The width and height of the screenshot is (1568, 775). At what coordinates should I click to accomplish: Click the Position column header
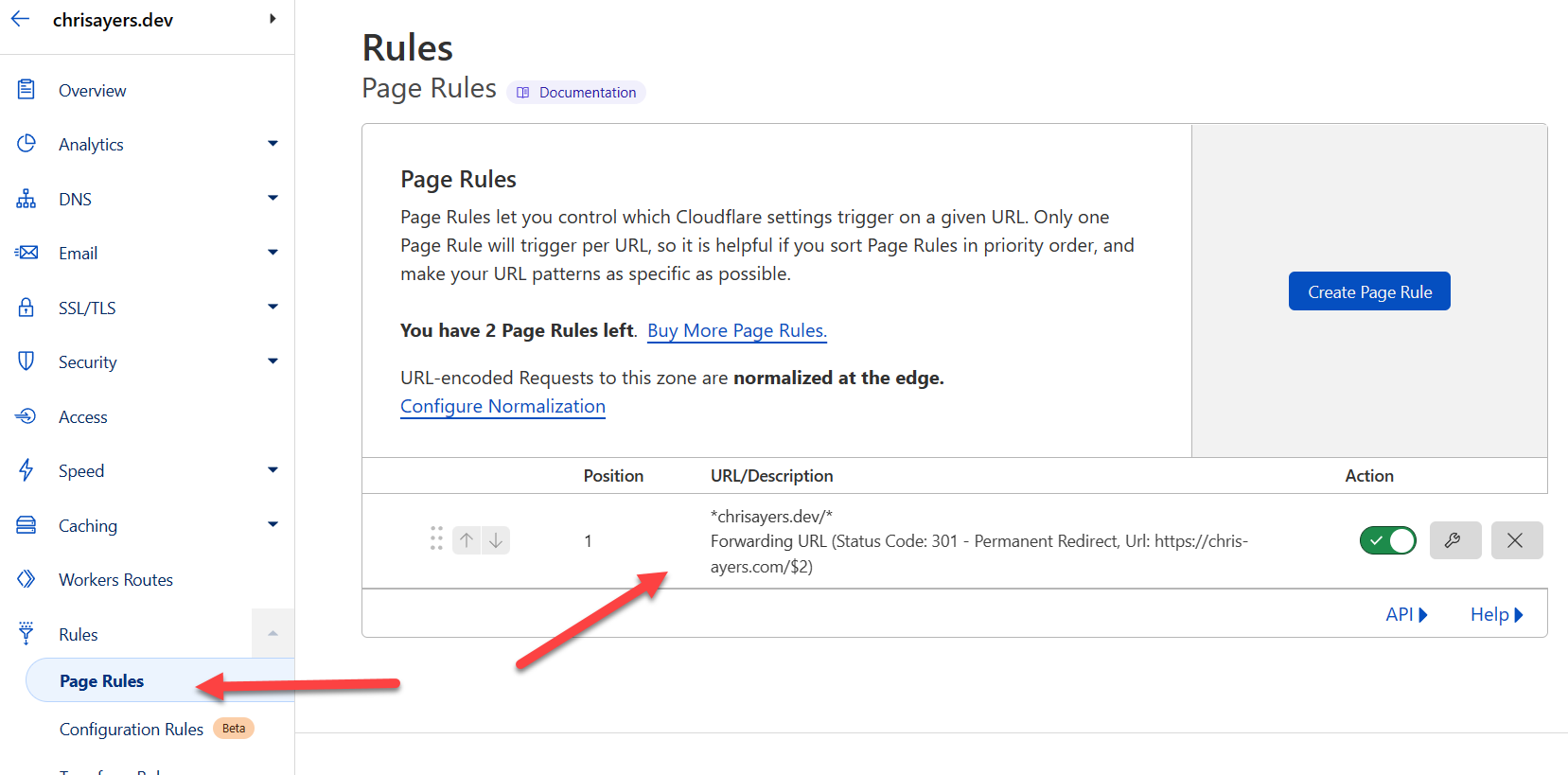point(613,476)
